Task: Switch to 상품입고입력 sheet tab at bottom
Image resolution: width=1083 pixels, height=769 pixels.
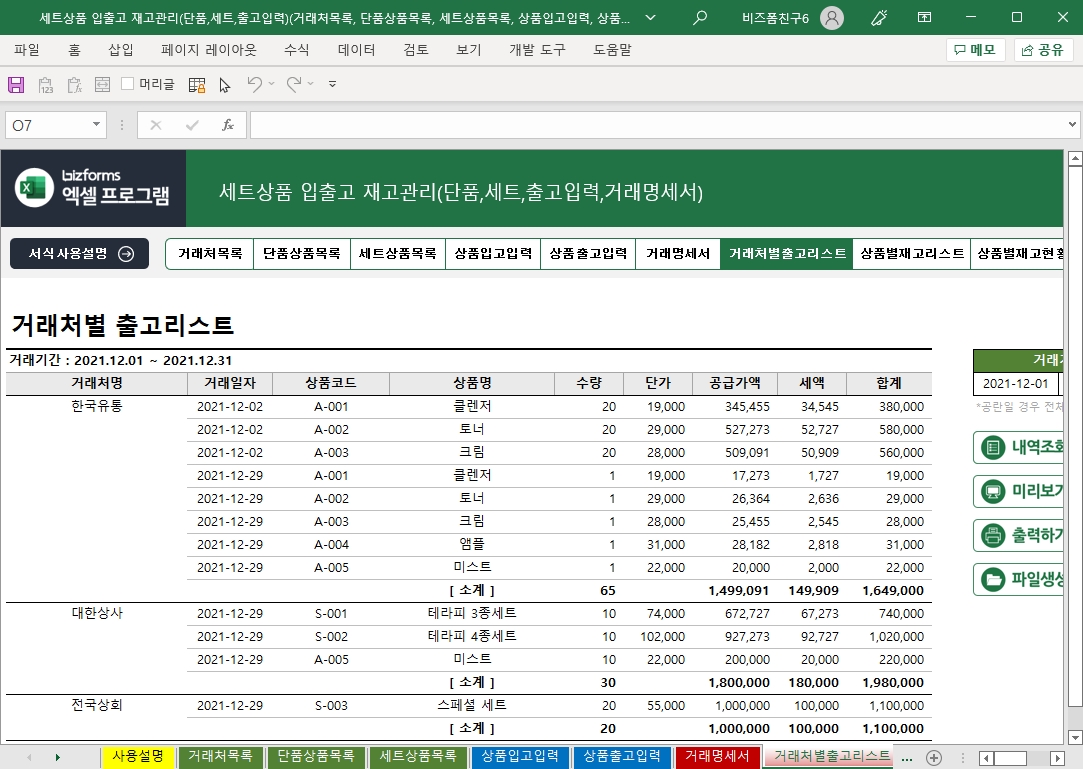Action: pyautogui.click(x=520, y=756)
